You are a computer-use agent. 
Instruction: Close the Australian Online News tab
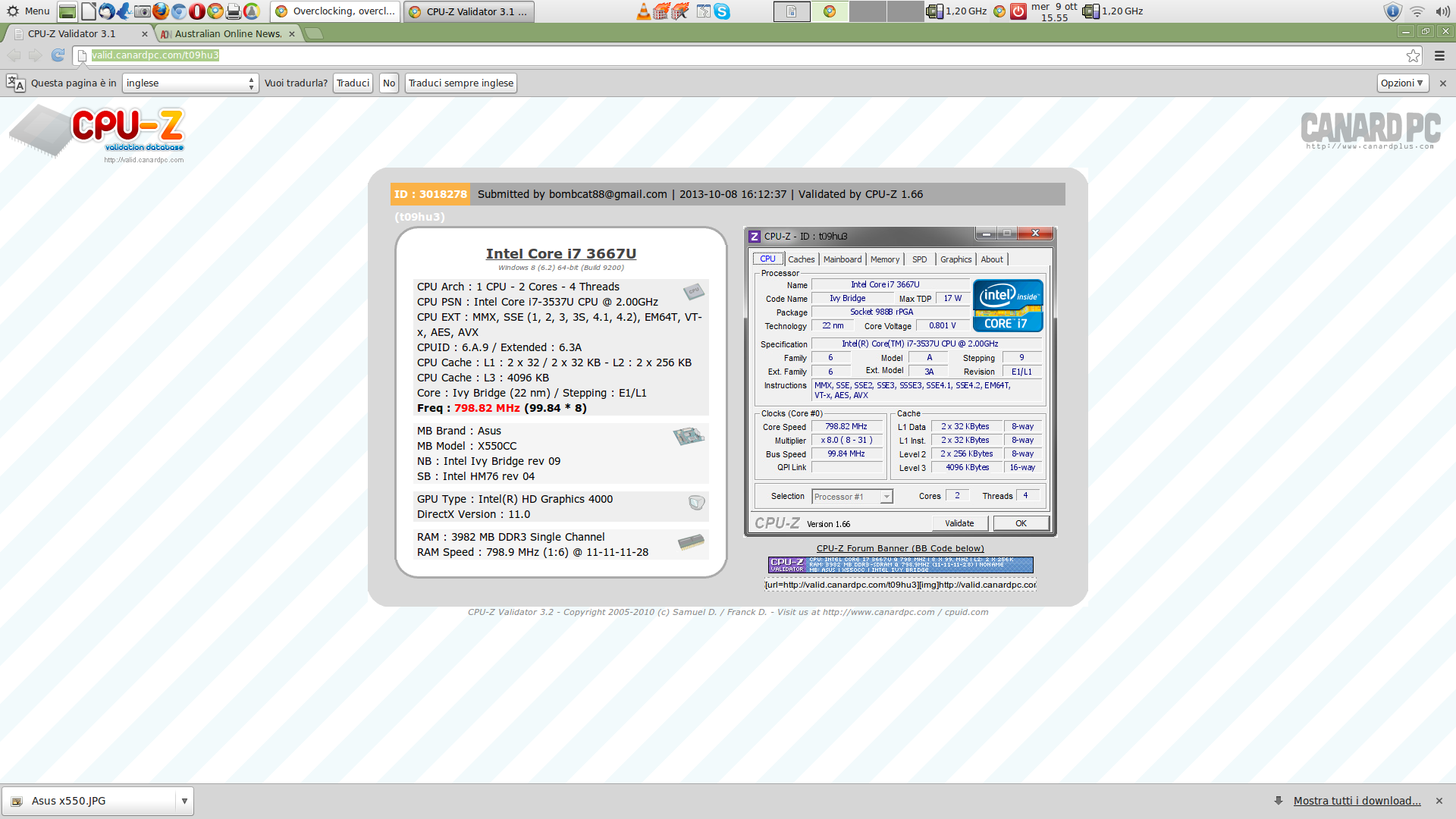(291, 33)
